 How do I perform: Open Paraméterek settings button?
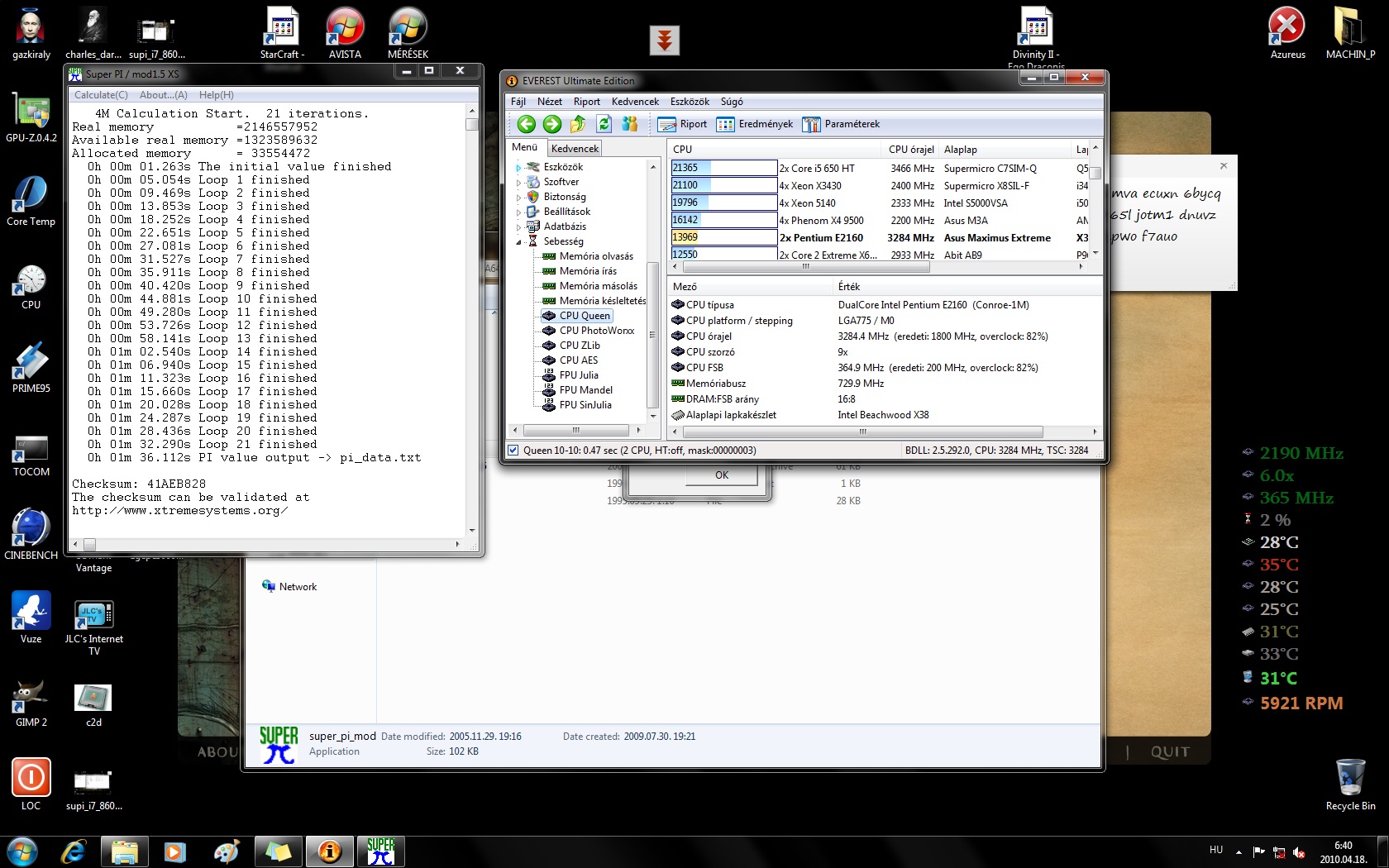pos(841,124)
